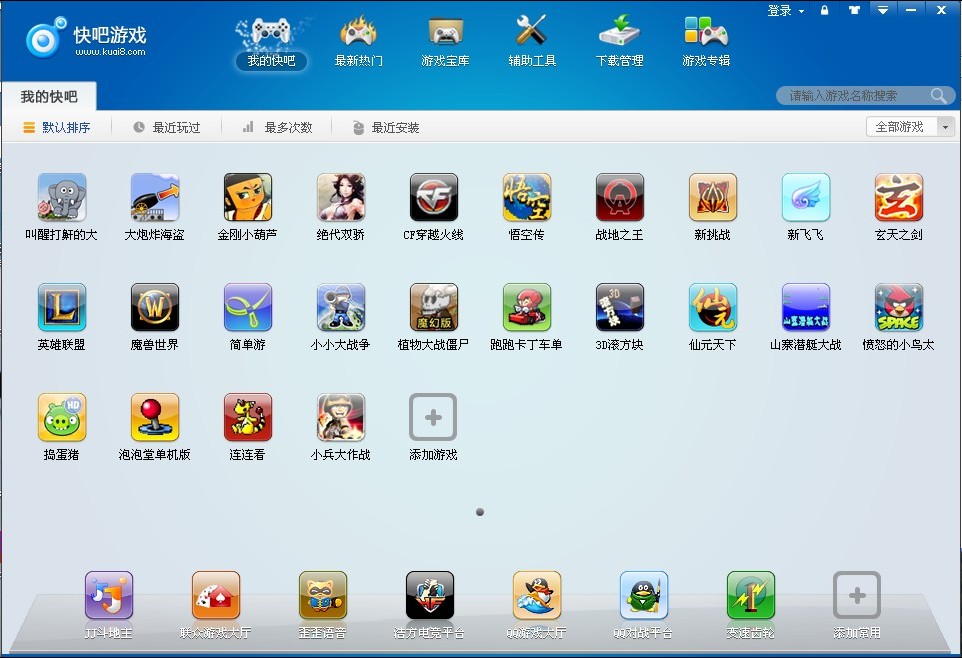Focus the game name search field
The height and width of the screenshot is (658, 962).
[858, 95]
